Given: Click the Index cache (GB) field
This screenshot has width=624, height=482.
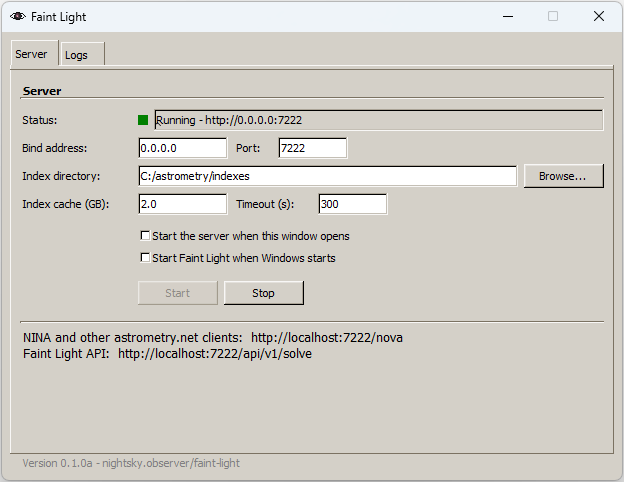Looking at the screenshot, I should (x=183, y=204).
